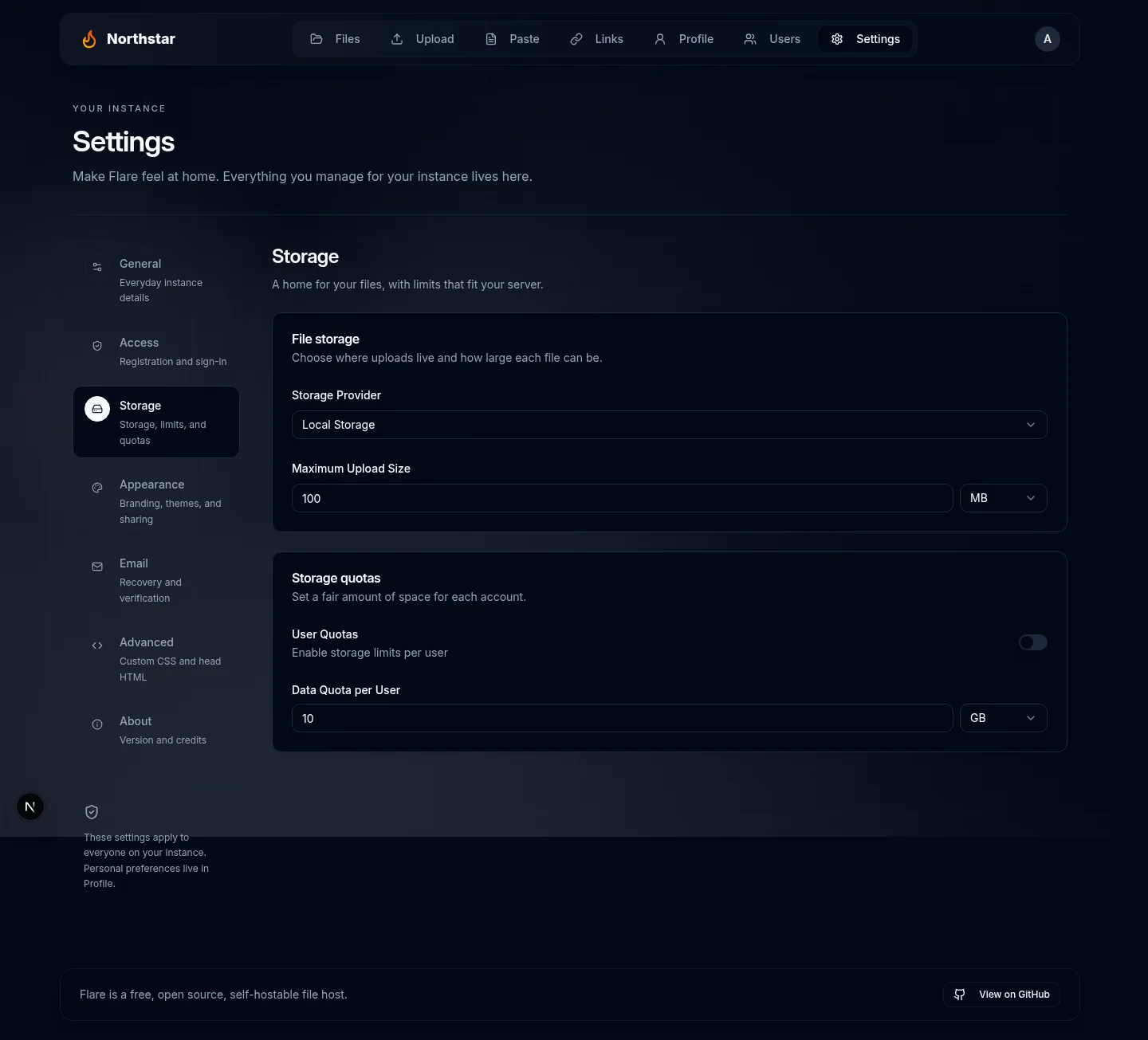Click the Storage drive icon in sidebar
The width and height of the screenshot is (1148, 1040).
97,409
